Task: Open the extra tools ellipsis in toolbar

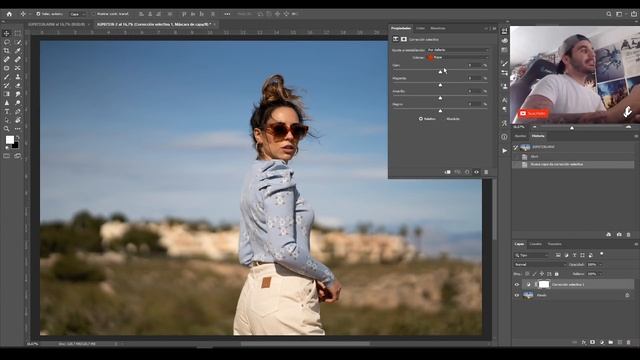Action: (18, 129)
